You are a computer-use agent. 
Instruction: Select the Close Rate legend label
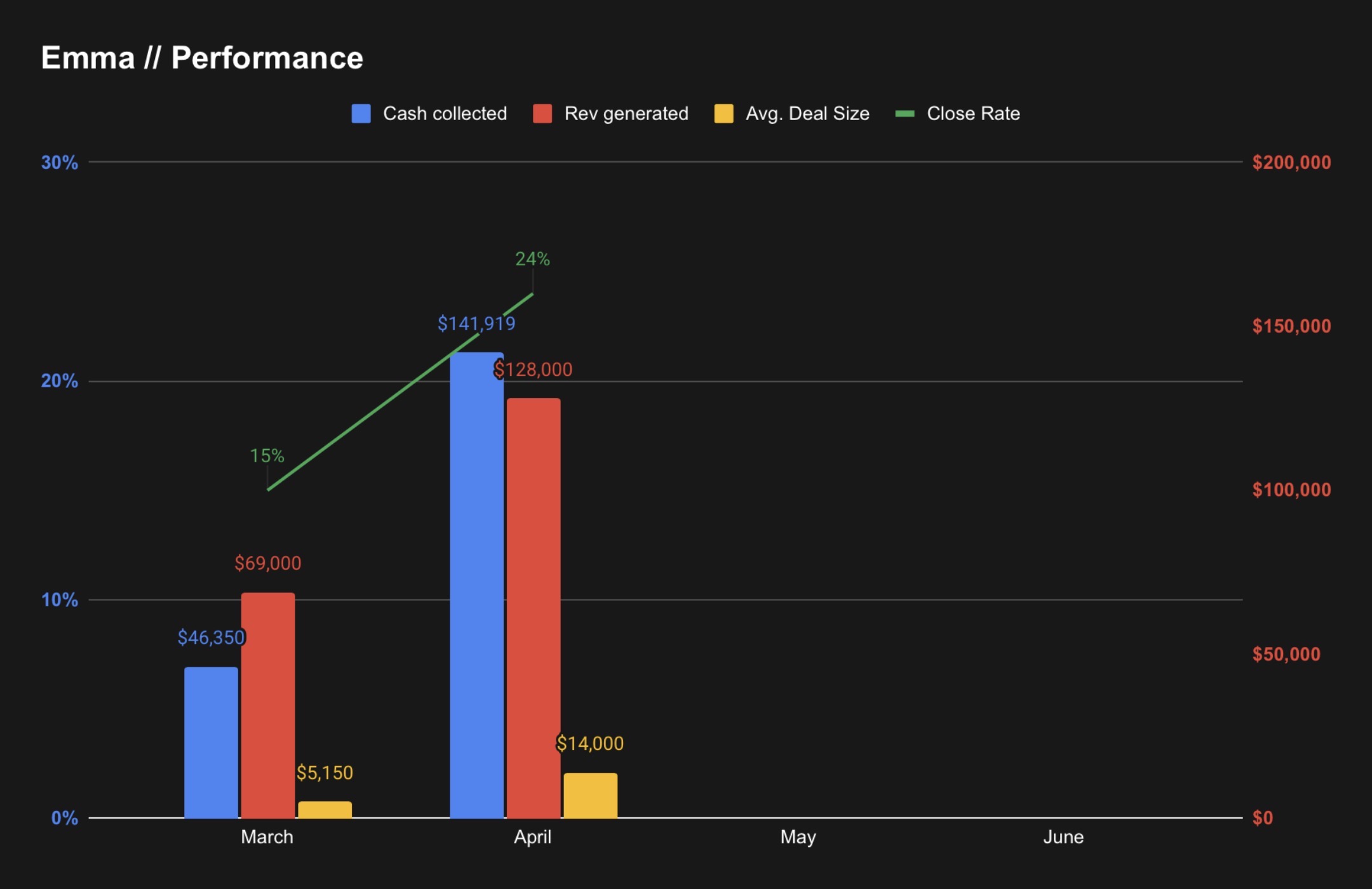(x=973, y=114)
